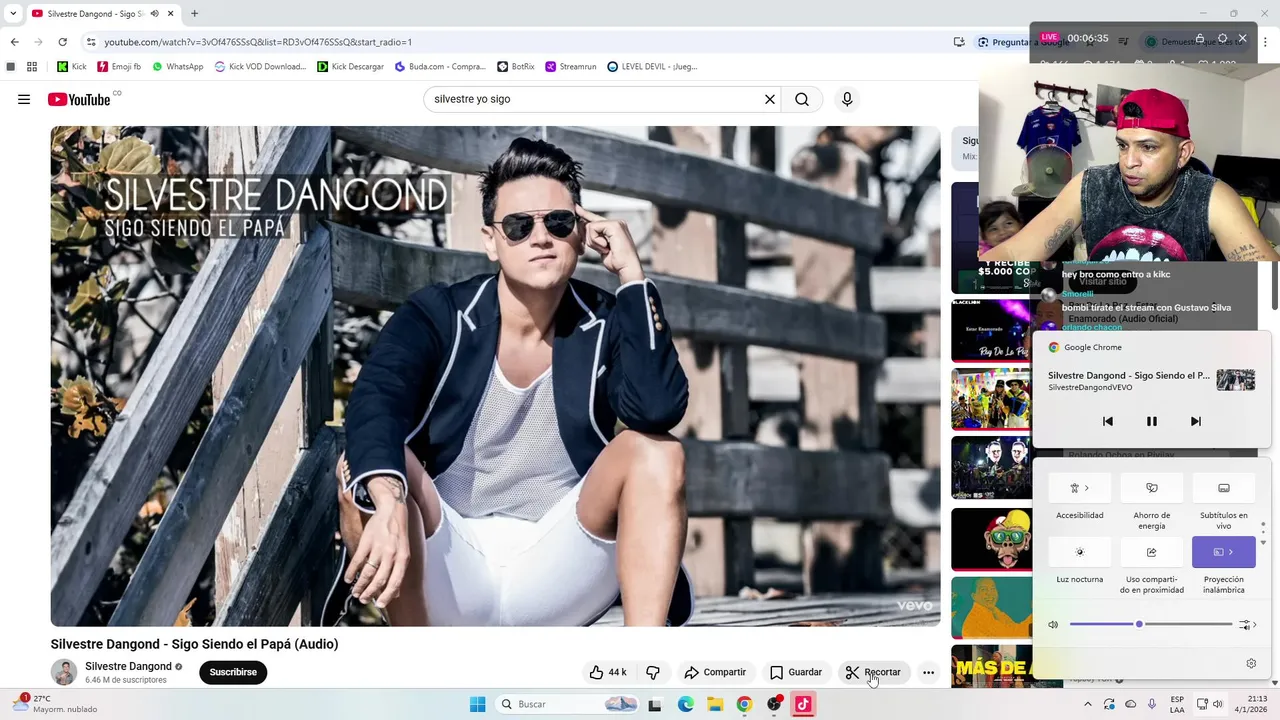1280x720 pixels.
Task: Click the browser address bar URL
Action: point(258,42)
